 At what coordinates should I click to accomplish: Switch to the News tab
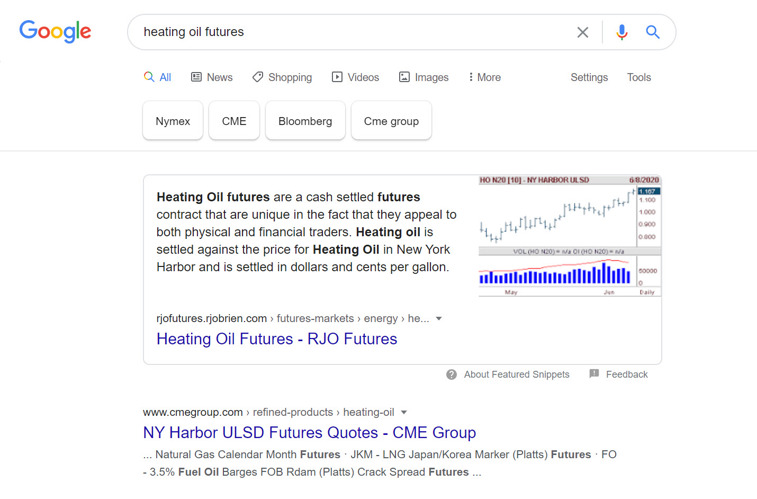pos(212,77)
